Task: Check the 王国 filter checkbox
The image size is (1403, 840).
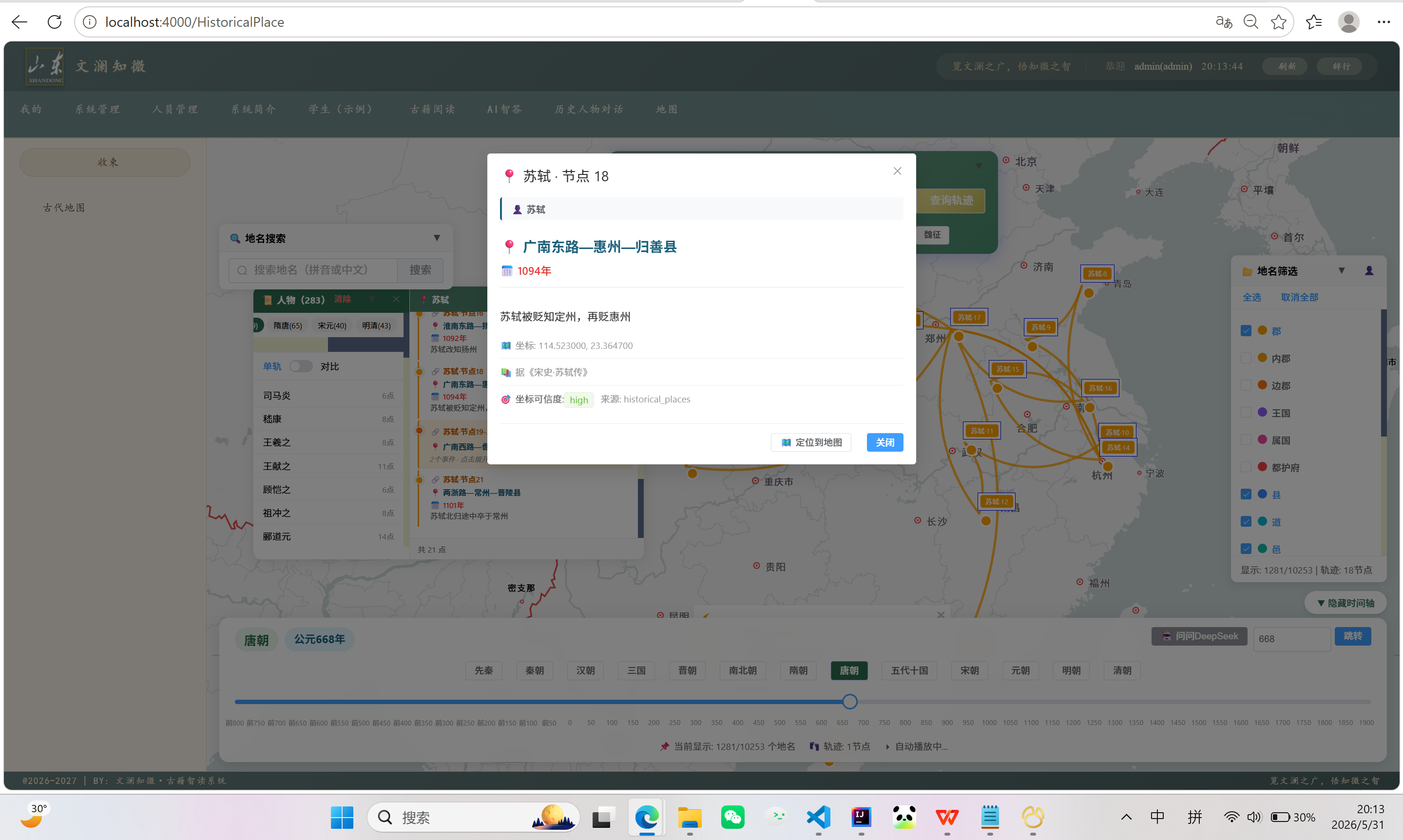Action: pos(1246,412)
